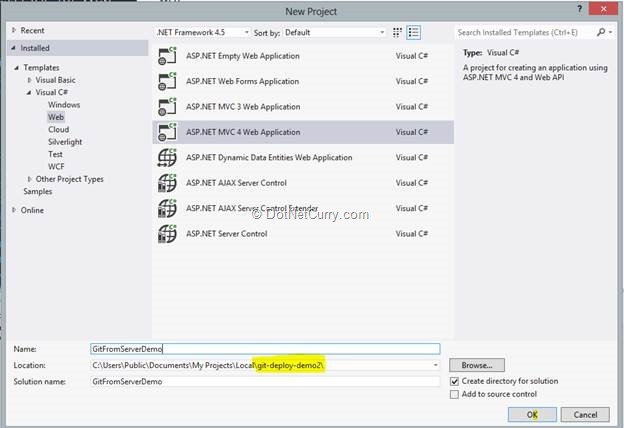
Task: Collapse the Installed section
Action: [x=14, y=48]
